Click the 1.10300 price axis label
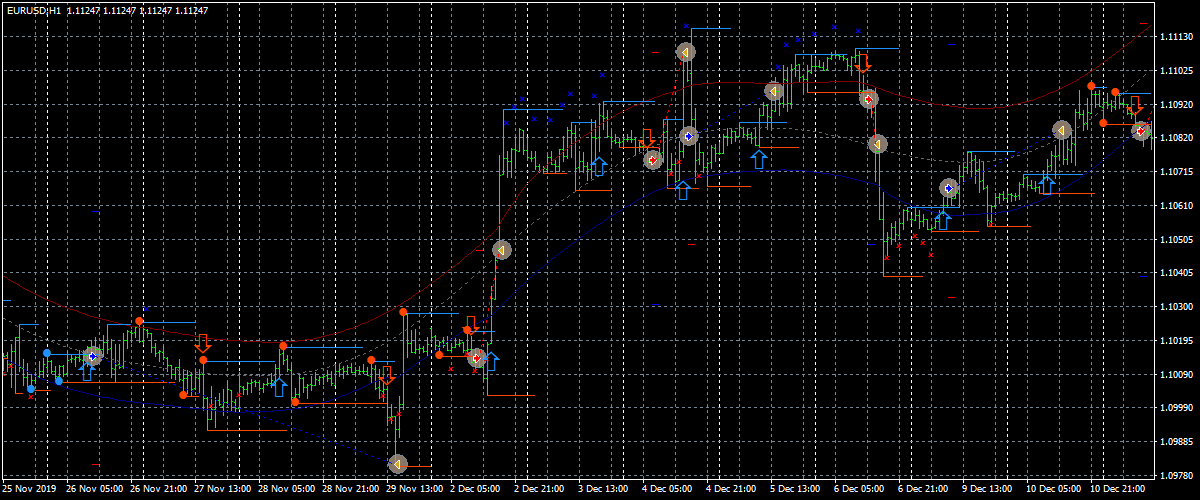Viewport: 1200px width, 500px height. [x=1174, y=307]
